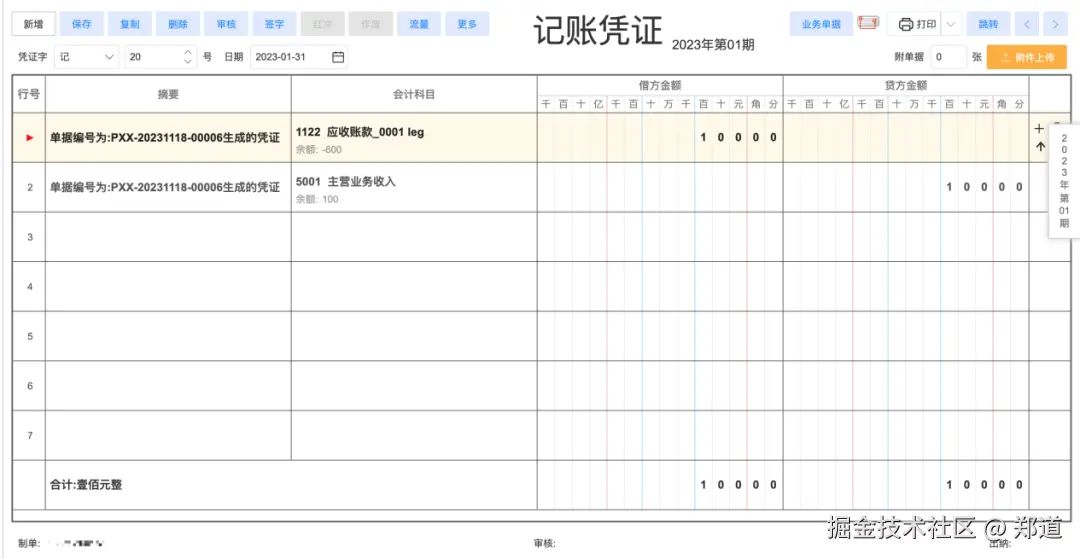
Task: Click the red voucher ticket icon
Action: [x=869, y=23]
